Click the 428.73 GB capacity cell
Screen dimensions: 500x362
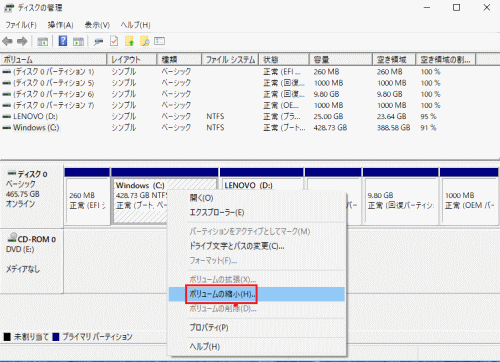coord(330,128)
